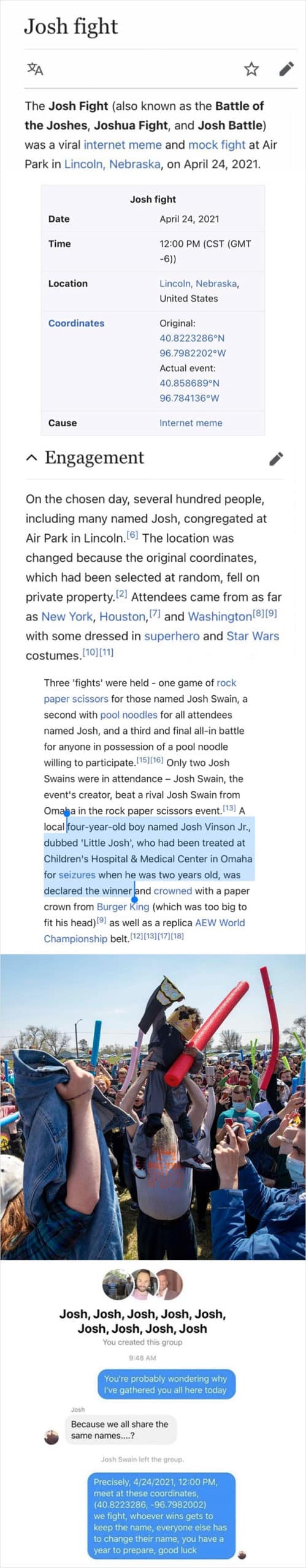Edit the Engagement section with its pencil icon
The width and height of the screenshot is (306, 1568).
point(277,458)
